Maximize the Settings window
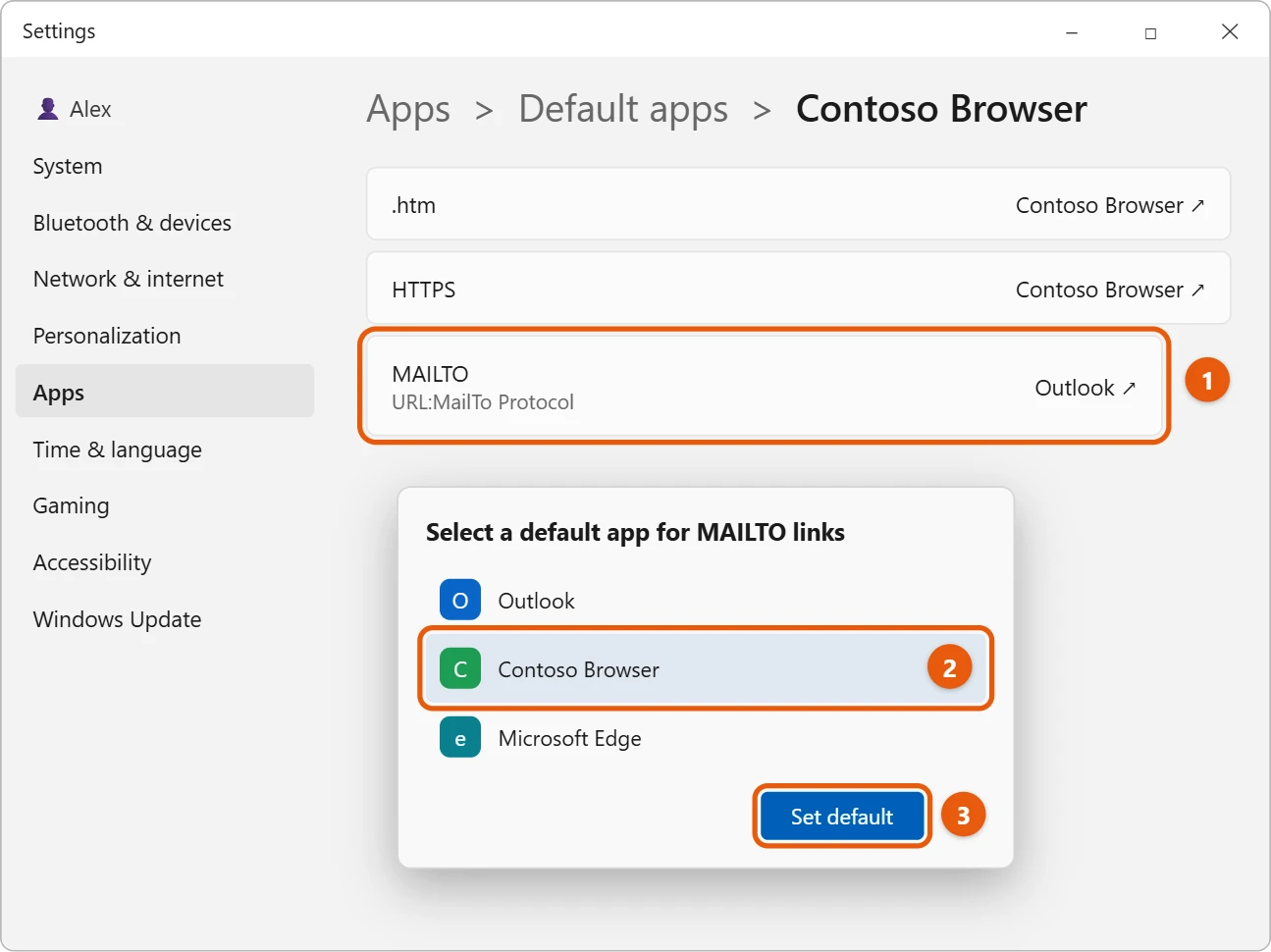1271x952 pixels. [1150, 32]
